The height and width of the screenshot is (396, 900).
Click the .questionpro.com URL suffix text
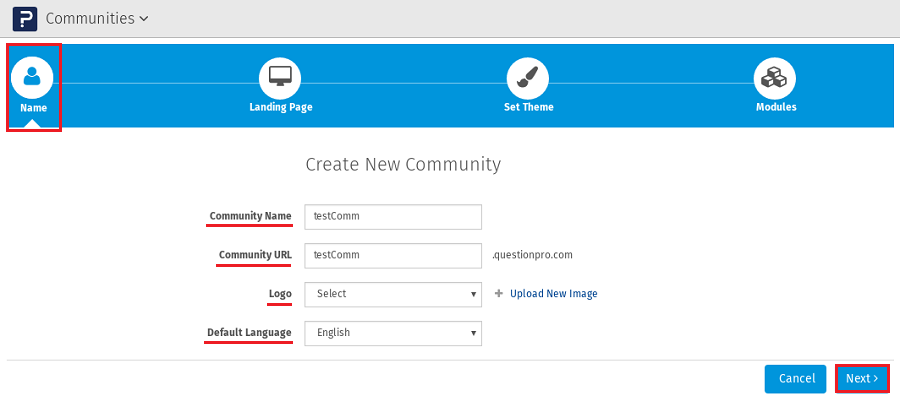pos(533,255)
